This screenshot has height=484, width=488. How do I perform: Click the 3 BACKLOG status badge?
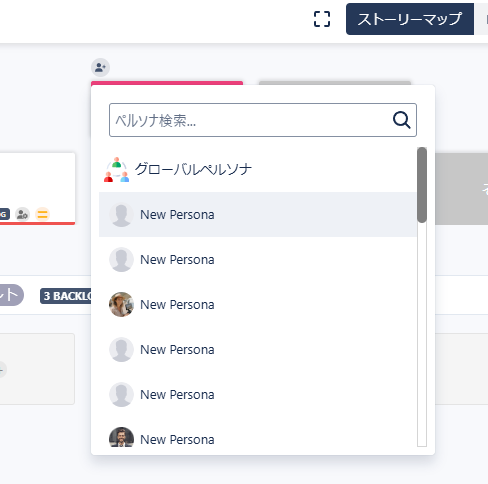[66, 296]
